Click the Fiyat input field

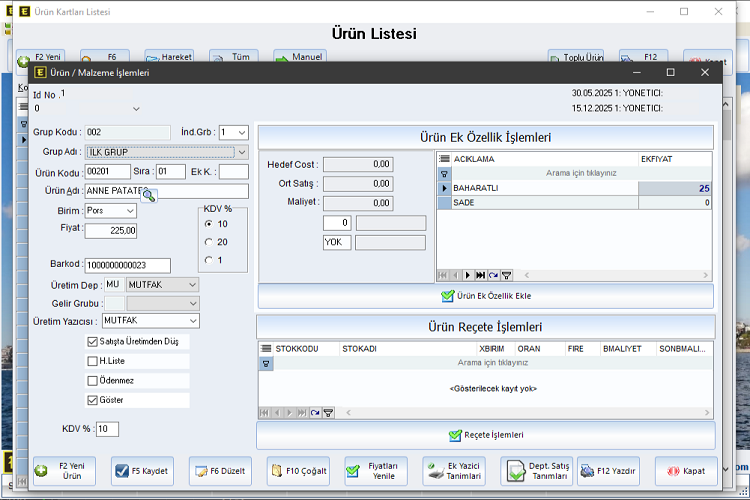[x=111, y=231]
